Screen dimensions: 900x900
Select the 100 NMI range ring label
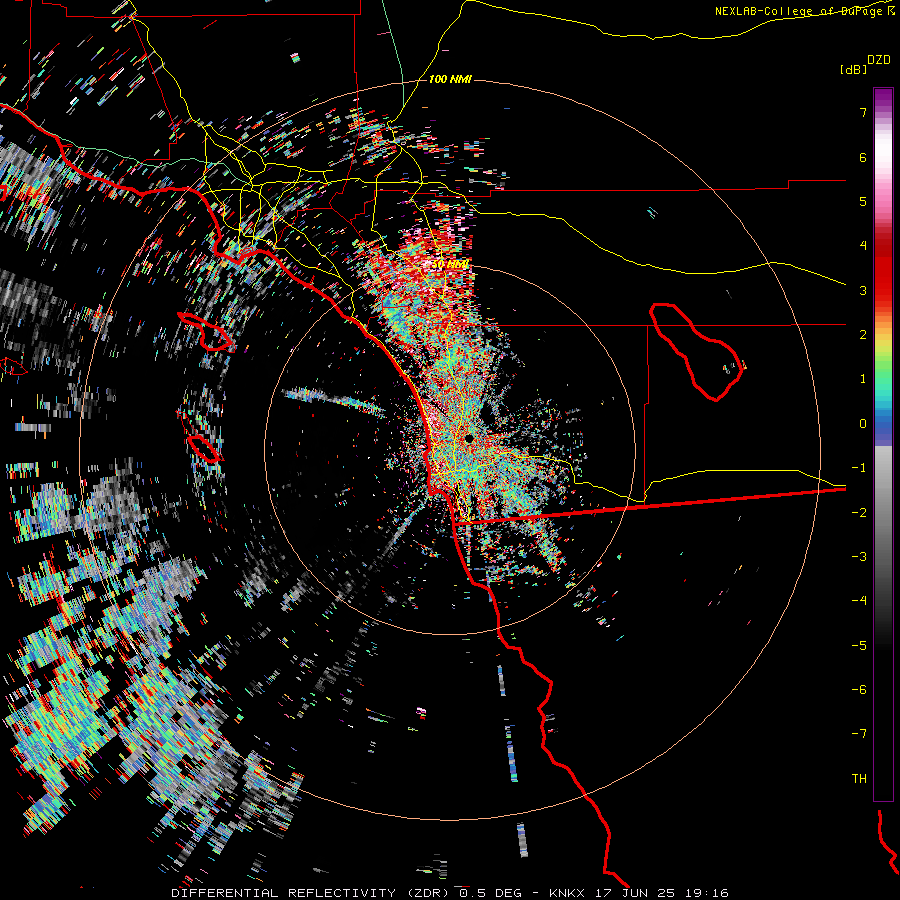450,79
